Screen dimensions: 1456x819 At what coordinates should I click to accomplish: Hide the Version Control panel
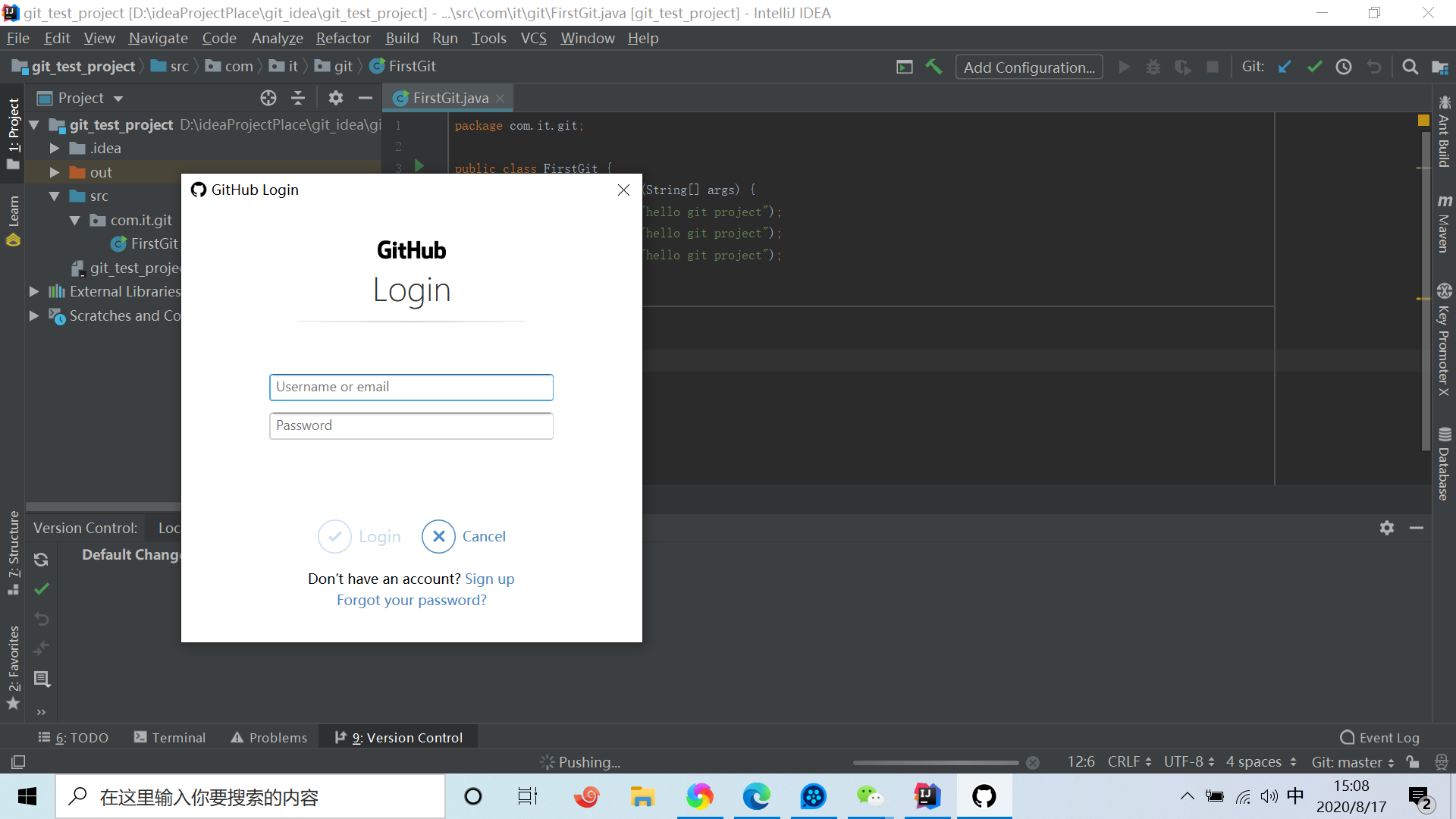(1417, 528)
